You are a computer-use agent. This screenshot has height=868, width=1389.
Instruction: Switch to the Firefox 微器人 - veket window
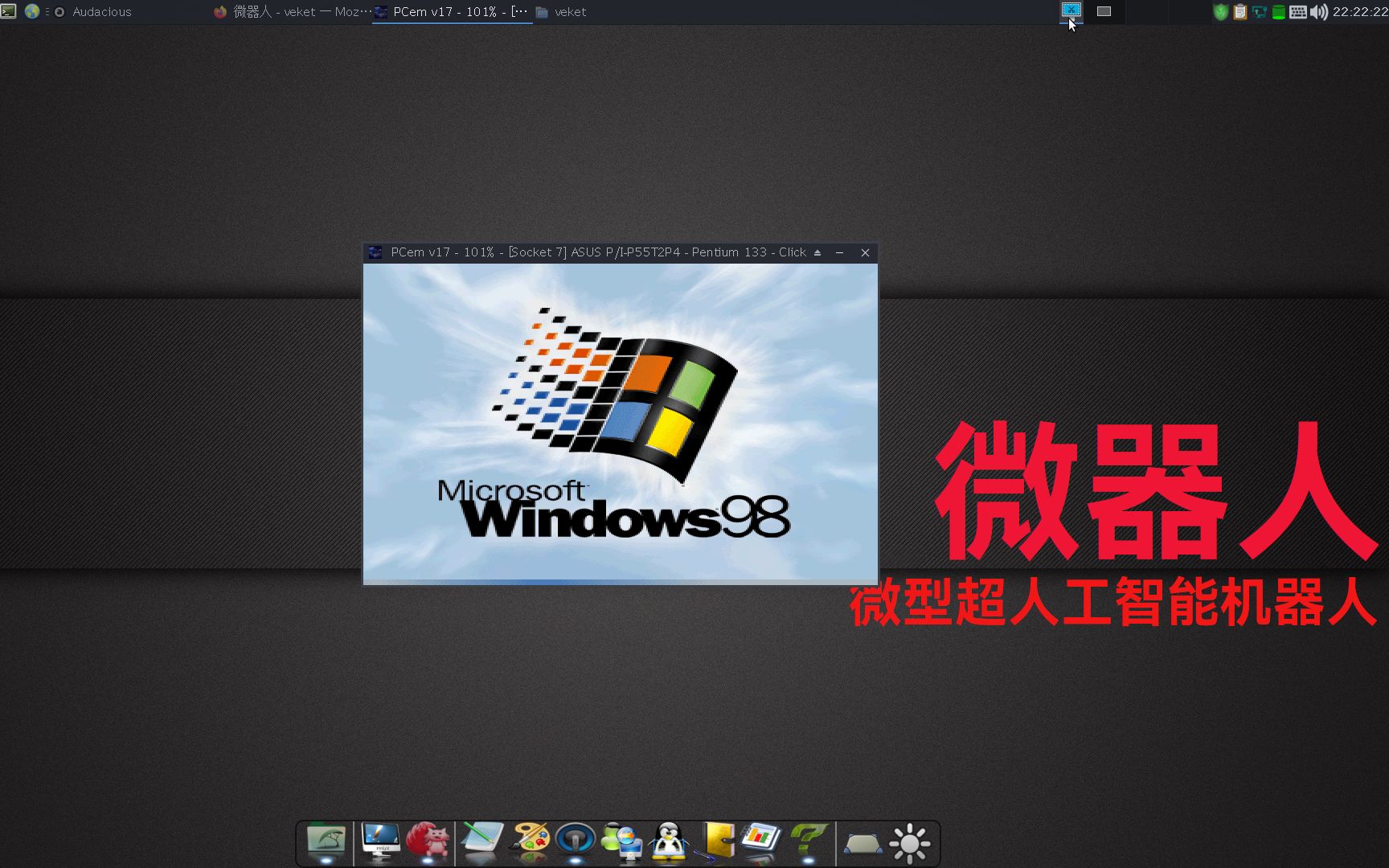(x=293, y=11)
